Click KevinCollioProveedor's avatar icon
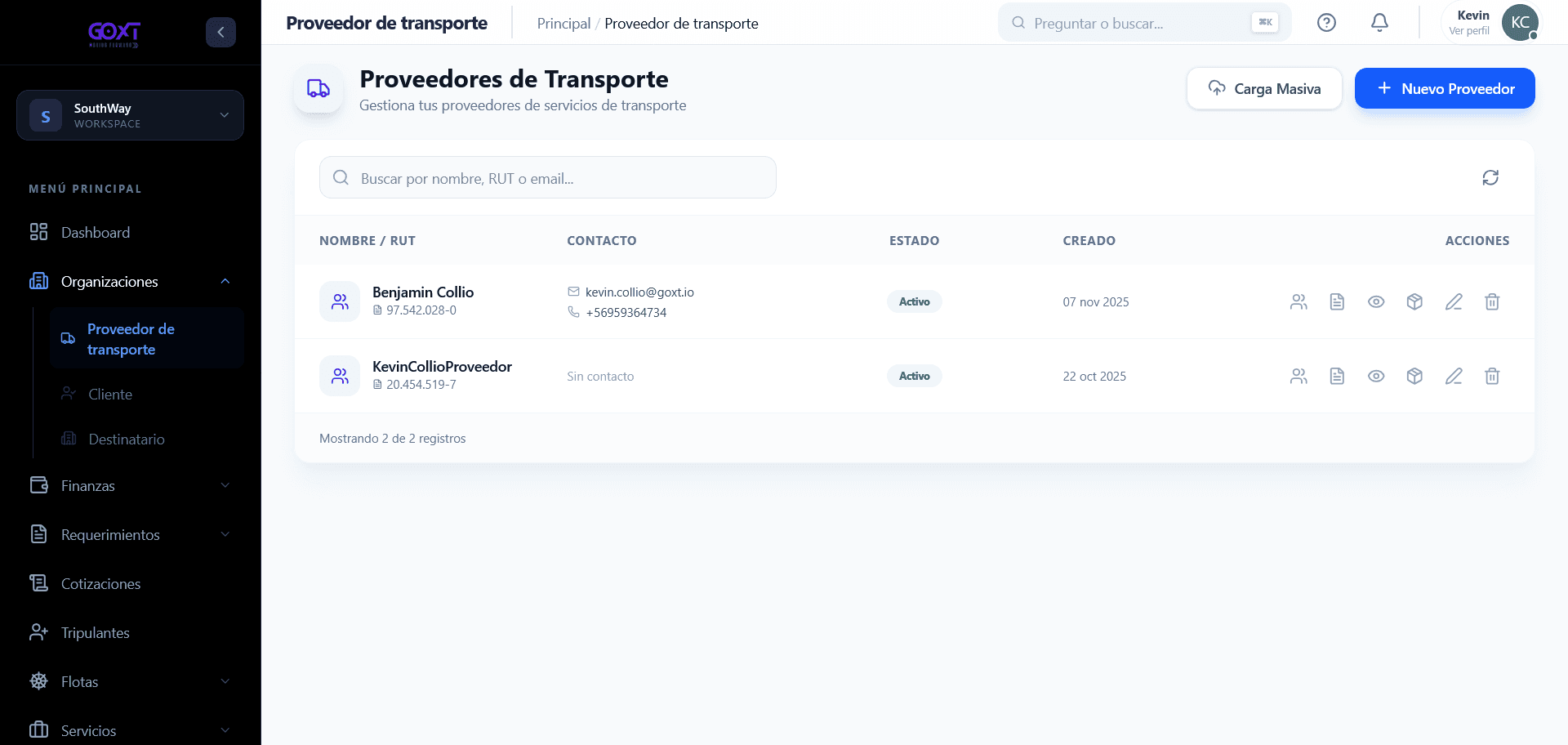Viewport: 1568px width, 745px height. [340, 376]
